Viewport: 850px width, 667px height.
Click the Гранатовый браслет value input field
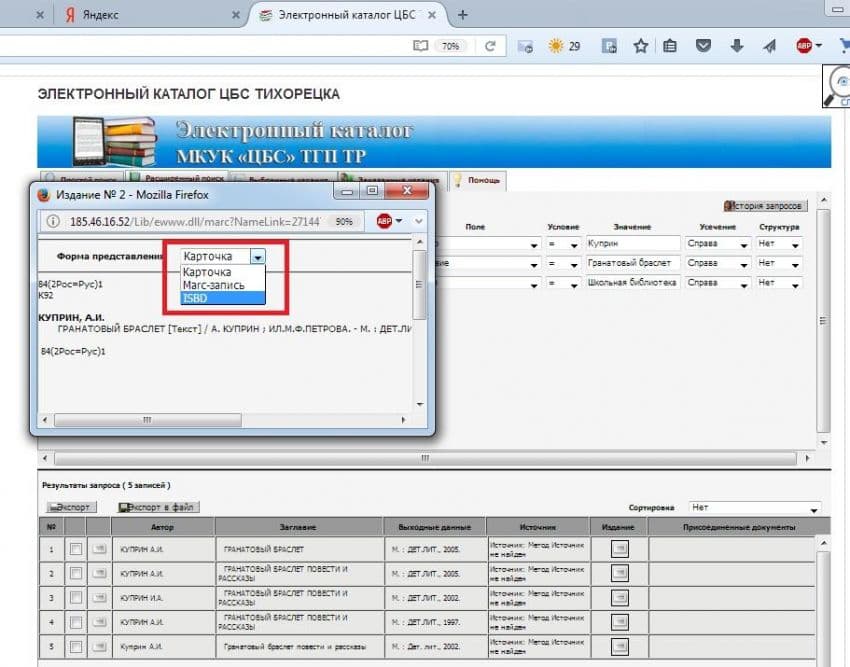coord(633,264)
